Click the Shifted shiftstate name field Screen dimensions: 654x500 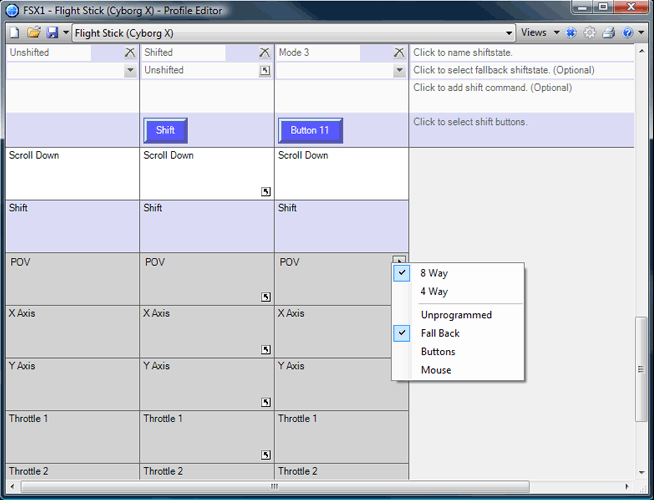tap(184, 53)
